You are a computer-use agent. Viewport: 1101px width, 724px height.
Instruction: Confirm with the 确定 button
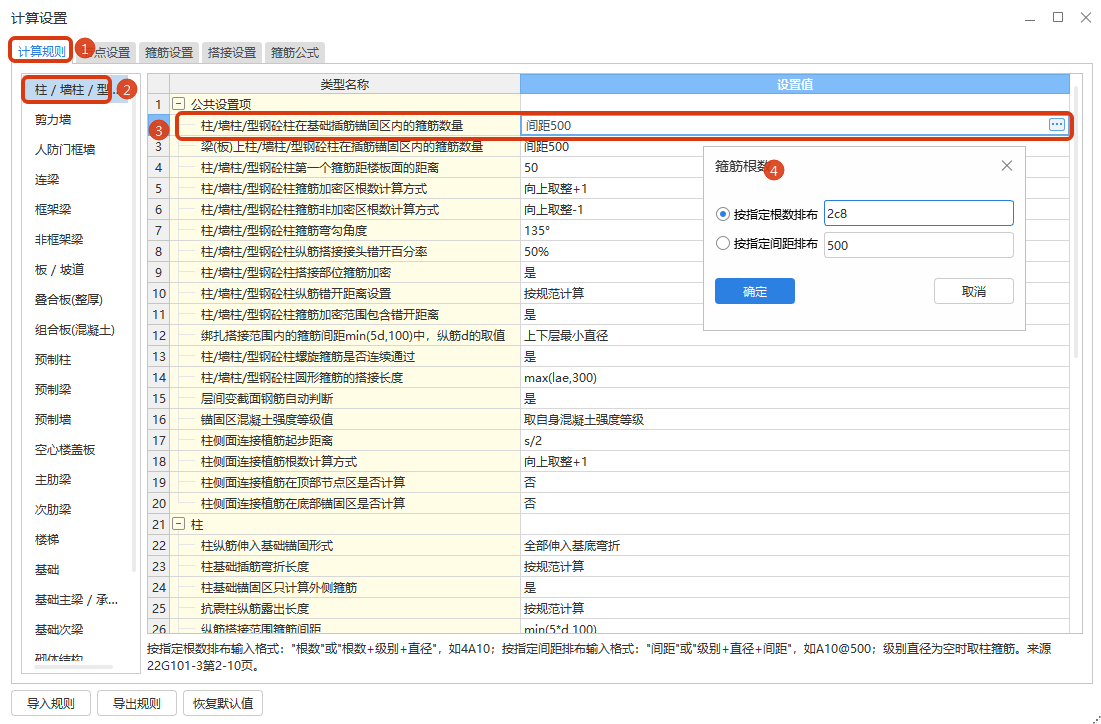click(x=755, y=291)
